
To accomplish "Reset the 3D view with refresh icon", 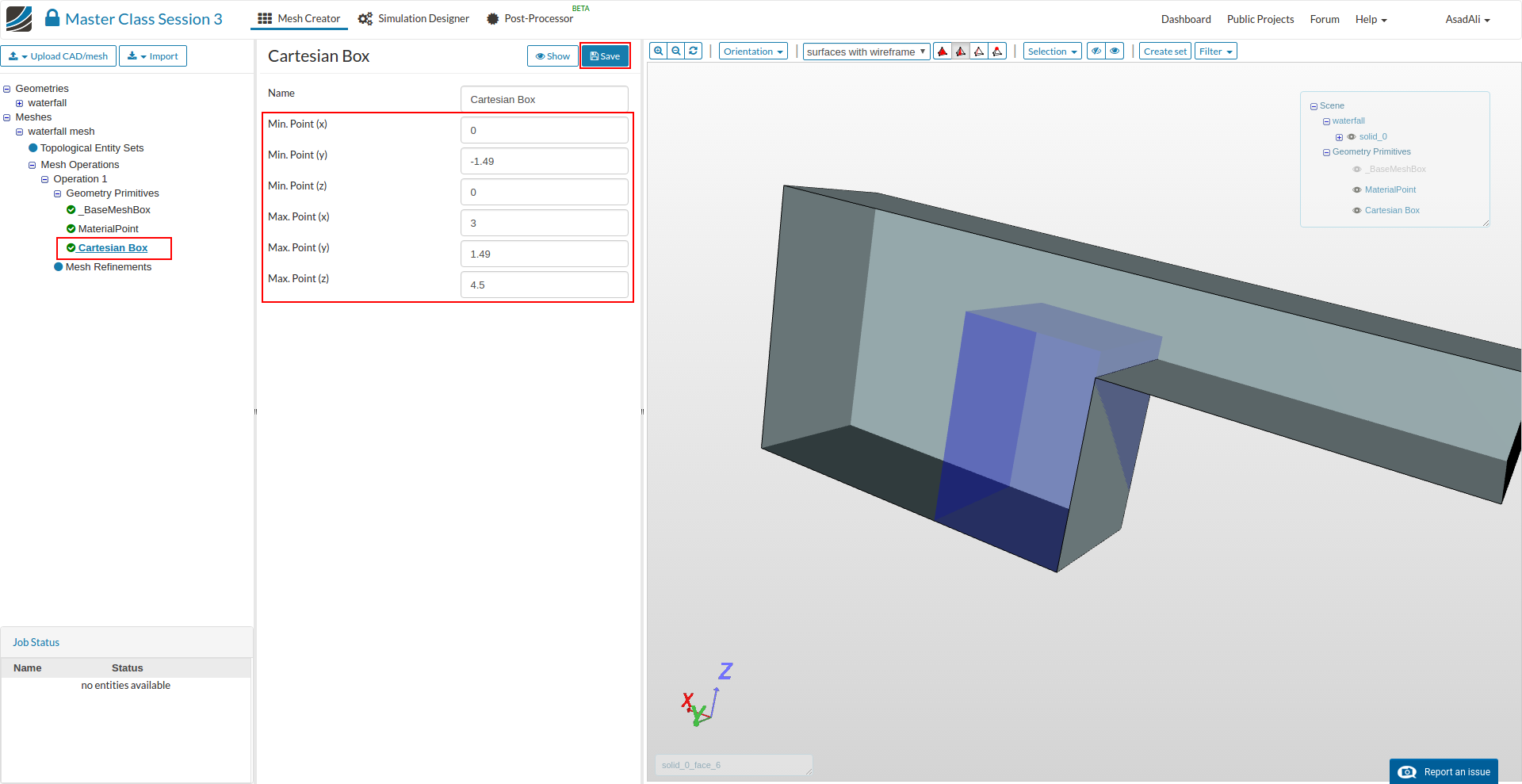I will (x=694, y=52).
